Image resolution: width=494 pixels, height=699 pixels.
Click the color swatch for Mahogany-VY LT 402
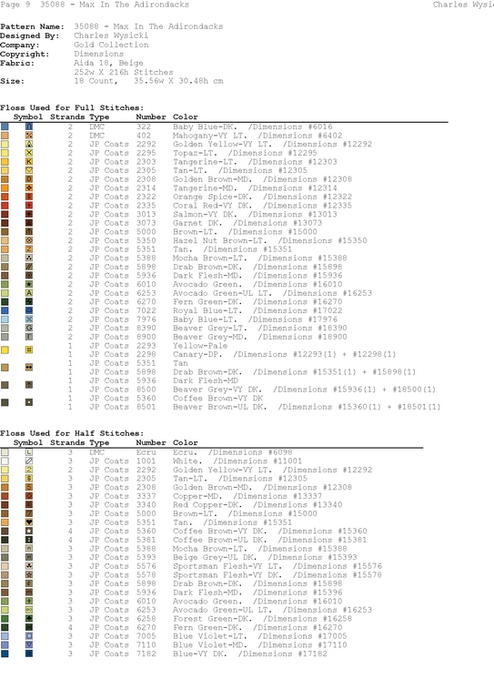tap(5, 135)
